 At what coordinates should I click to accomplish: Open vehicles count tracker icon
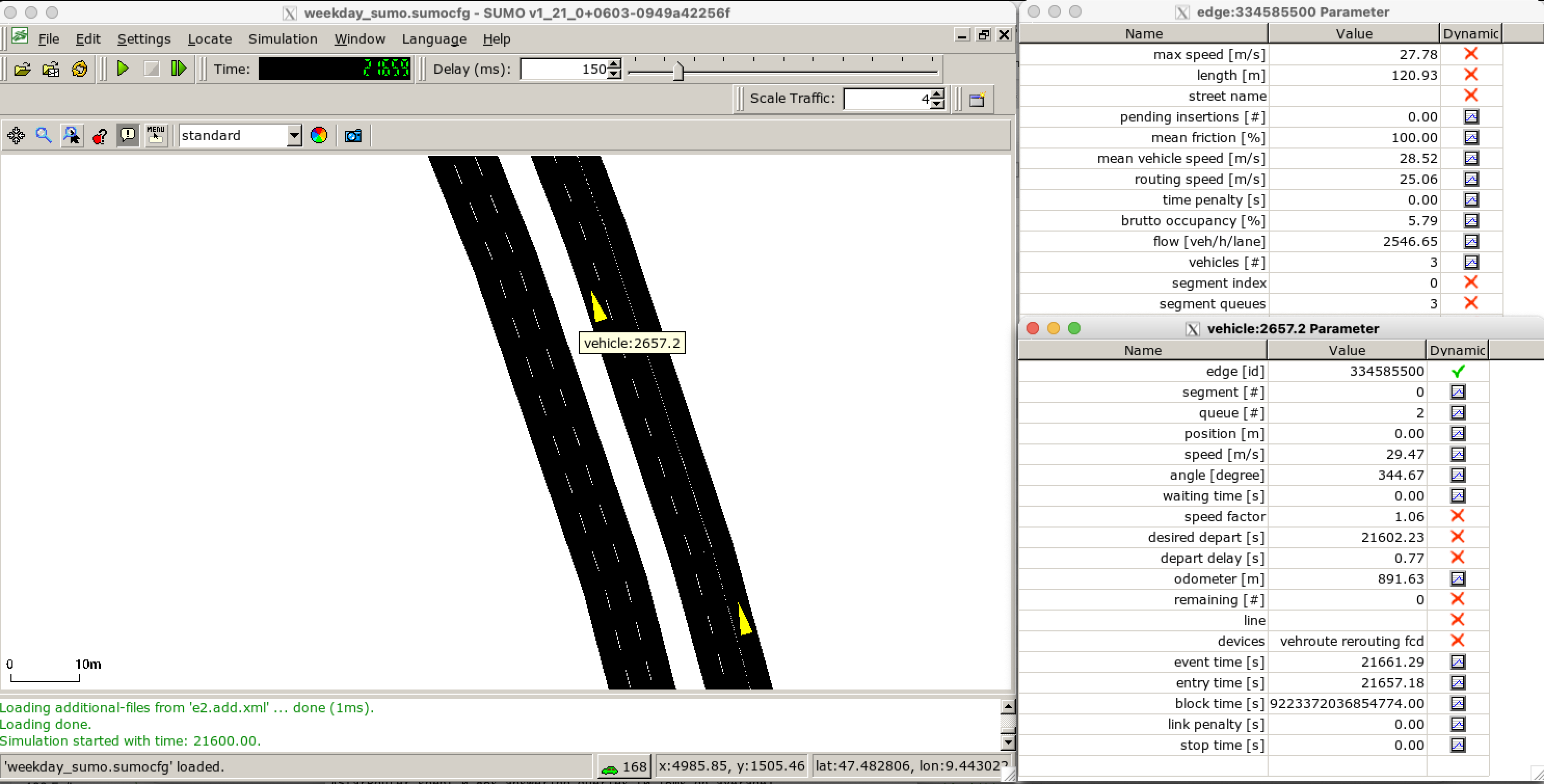click(1471, 262)
